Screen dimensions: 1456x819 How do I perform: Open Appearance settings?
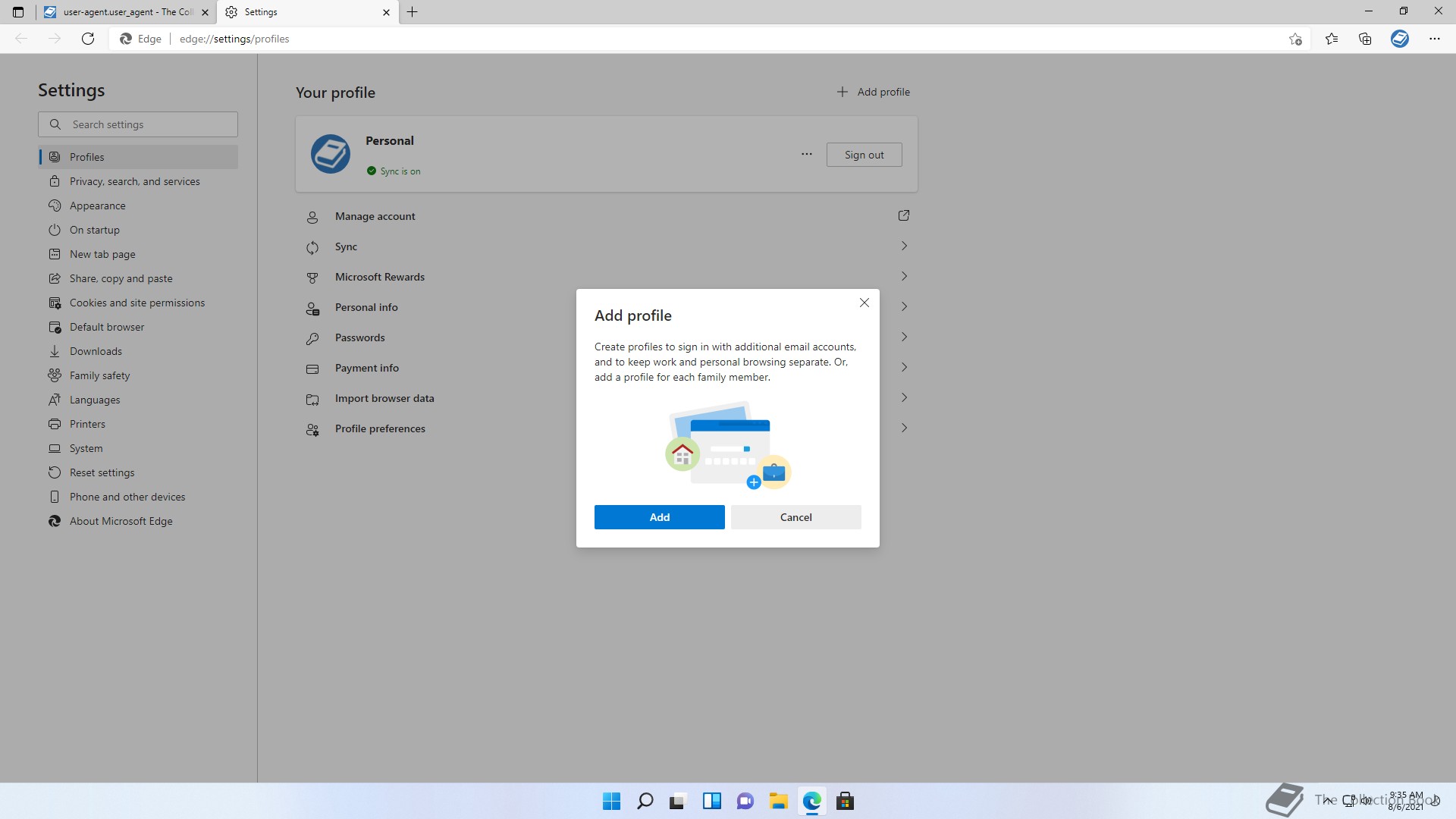point(138,206)
